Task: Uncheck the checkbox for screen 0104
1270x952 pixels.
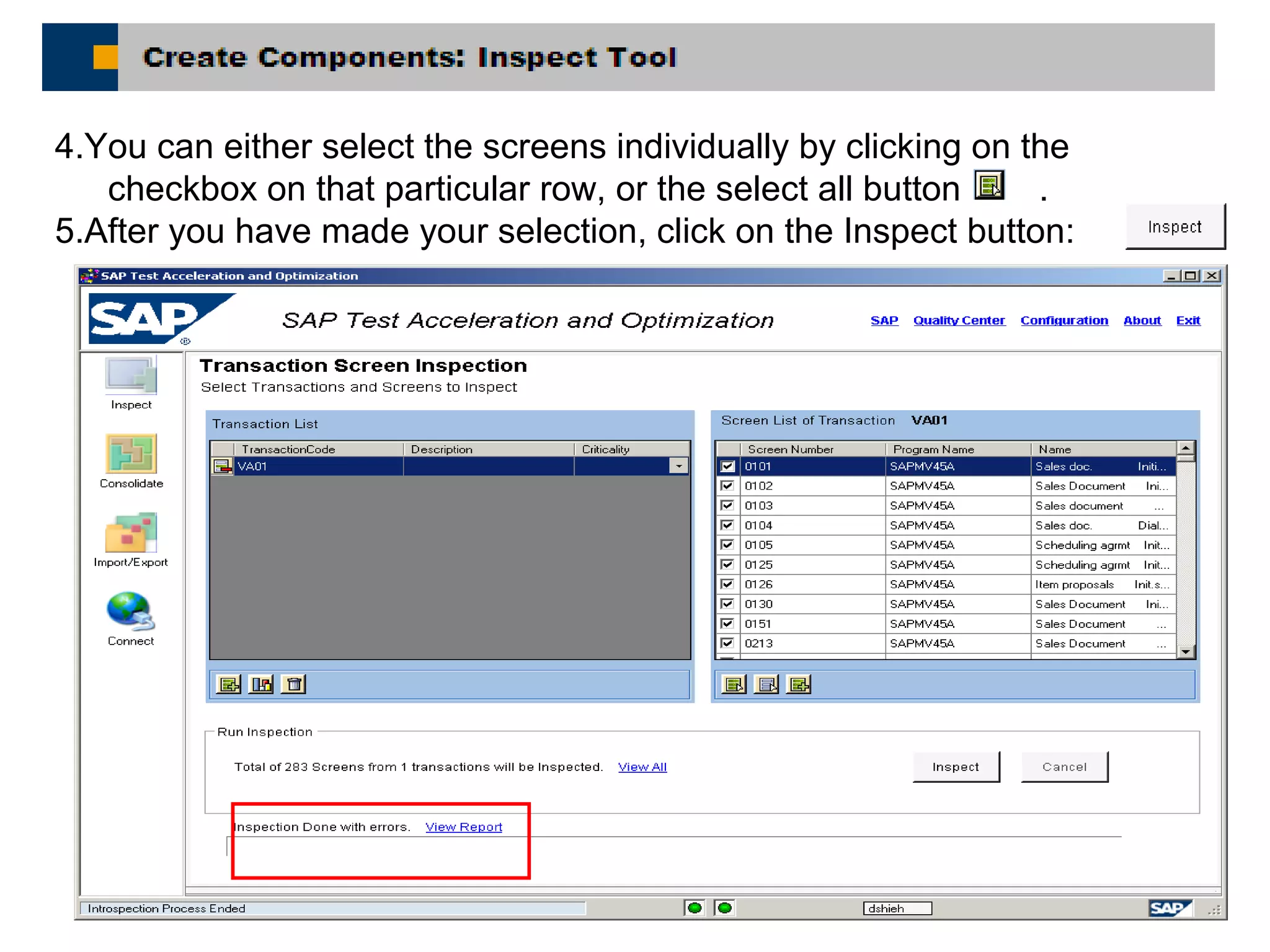Action: click(727, 525)
